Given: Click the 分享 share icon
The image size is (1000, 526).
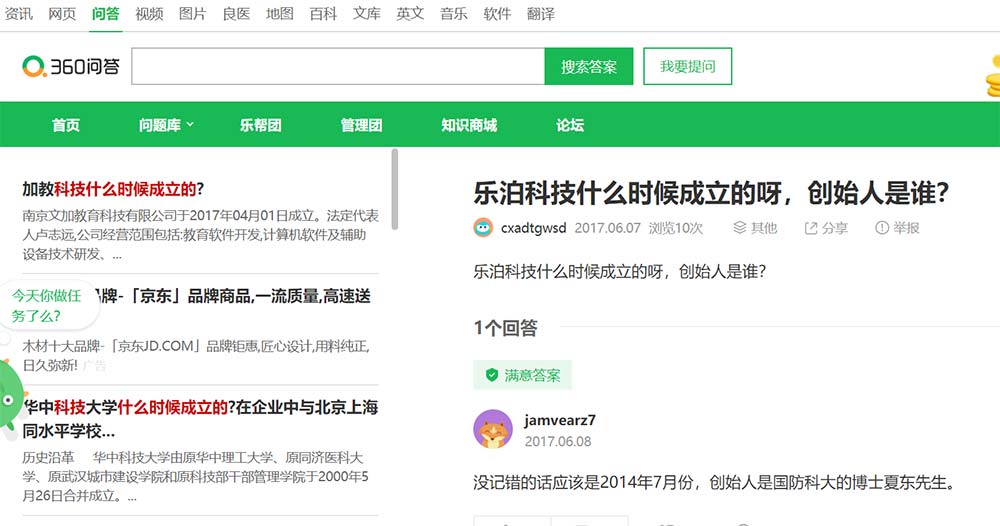Looking at the screenshot, I should (x=811, y=228).
